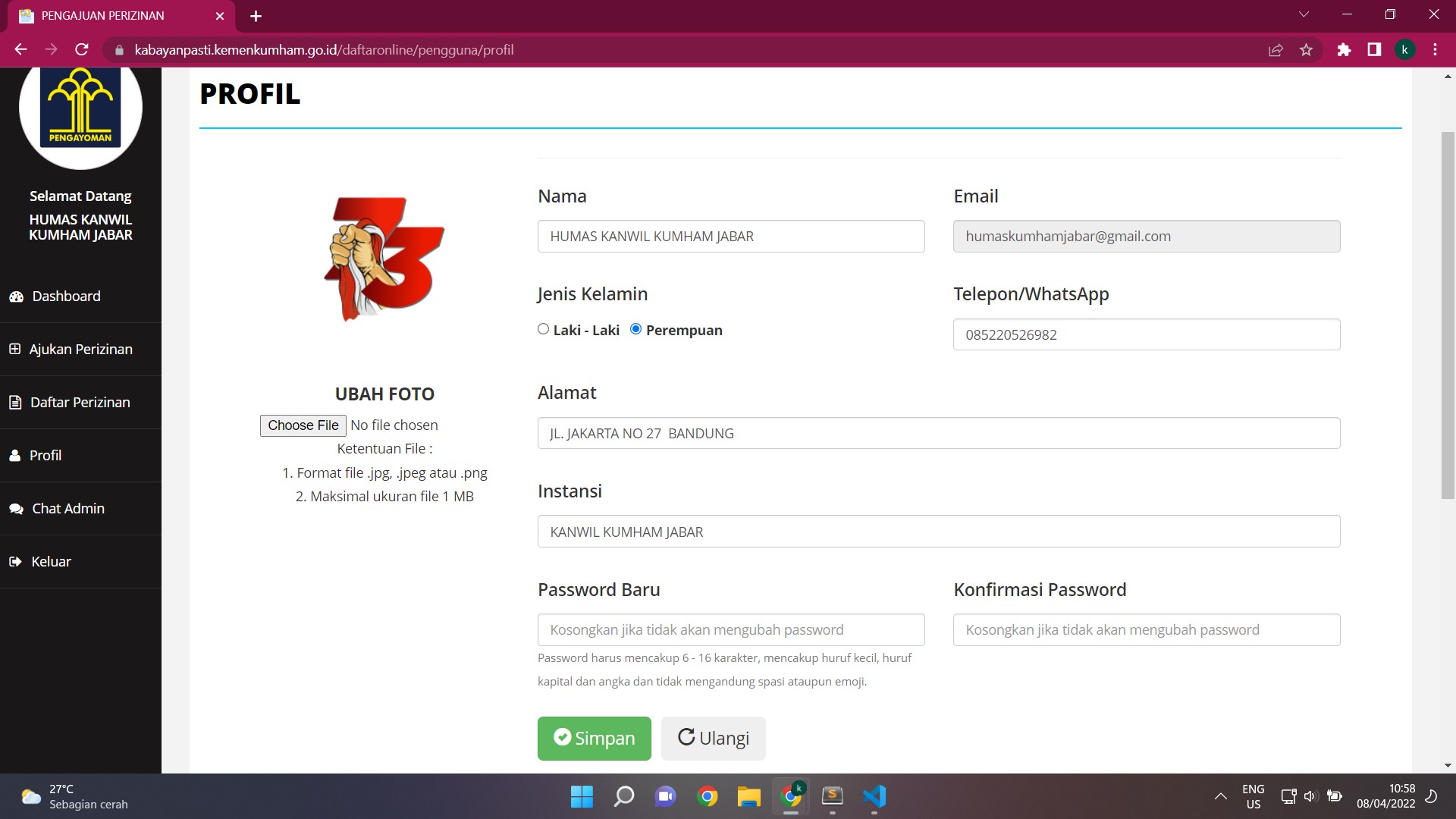
Task: Close the PENGAJUAN PERIZINAN tab
Action: pyautogui.click(x=220, y=16)
